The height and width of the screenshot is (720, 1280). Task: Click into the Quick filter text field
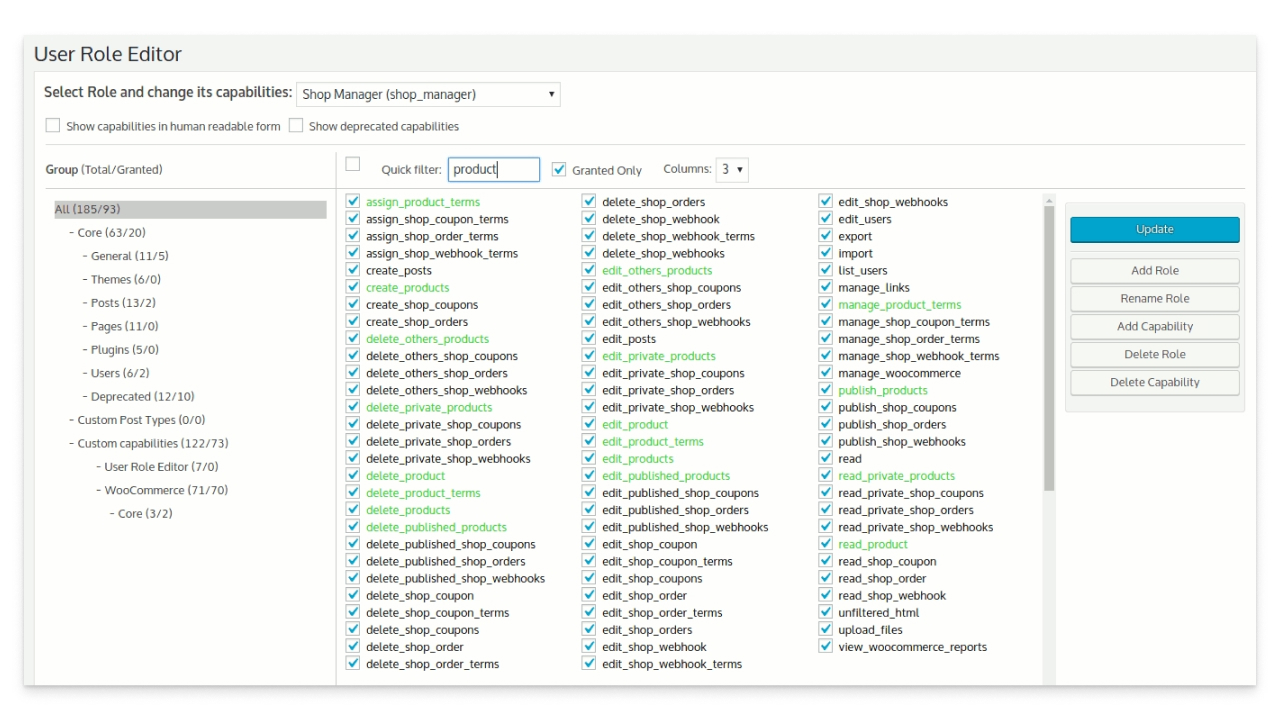click(493, 170)
